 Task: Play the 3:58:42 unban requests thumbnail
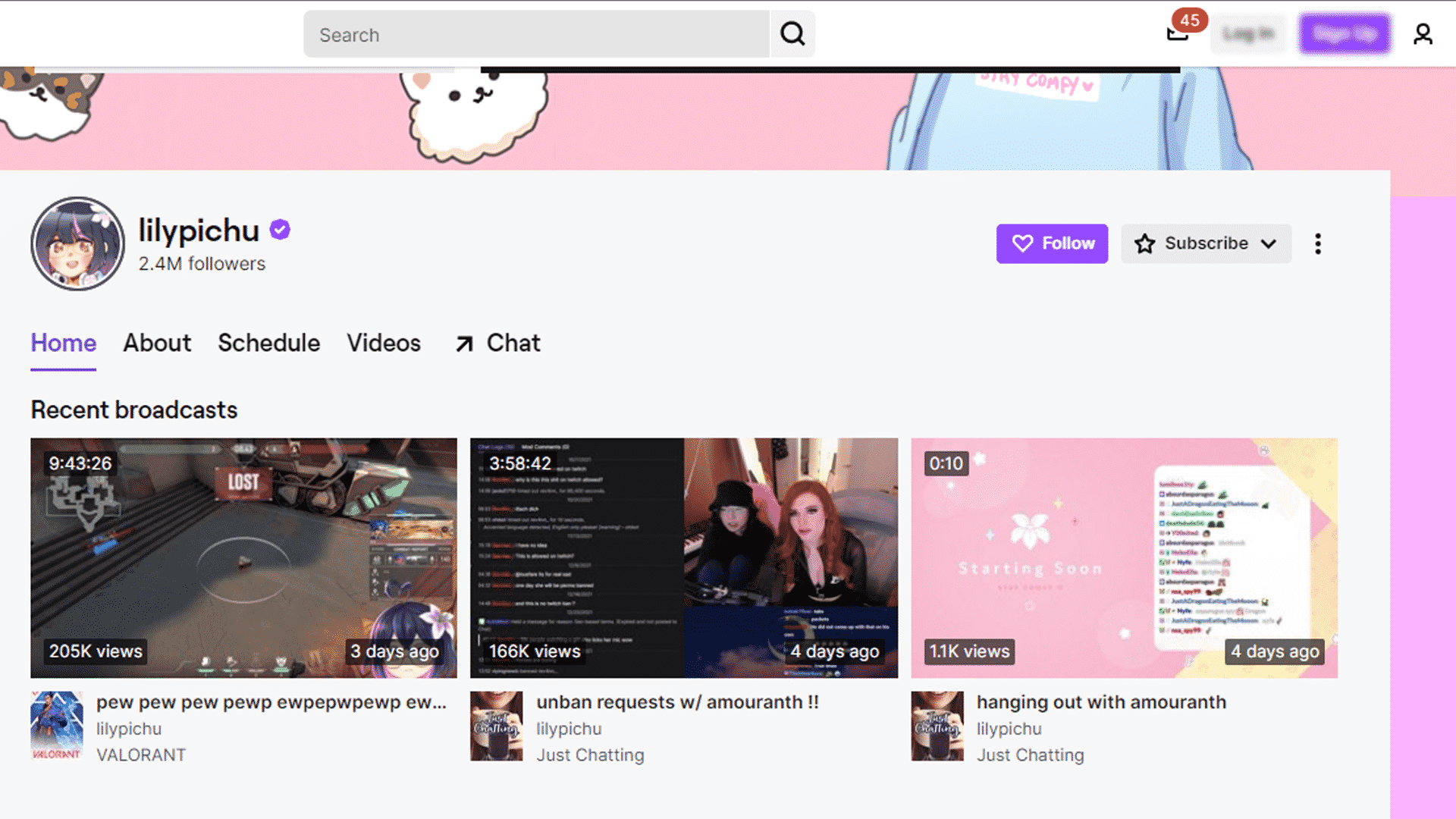[x=684, y=557]
